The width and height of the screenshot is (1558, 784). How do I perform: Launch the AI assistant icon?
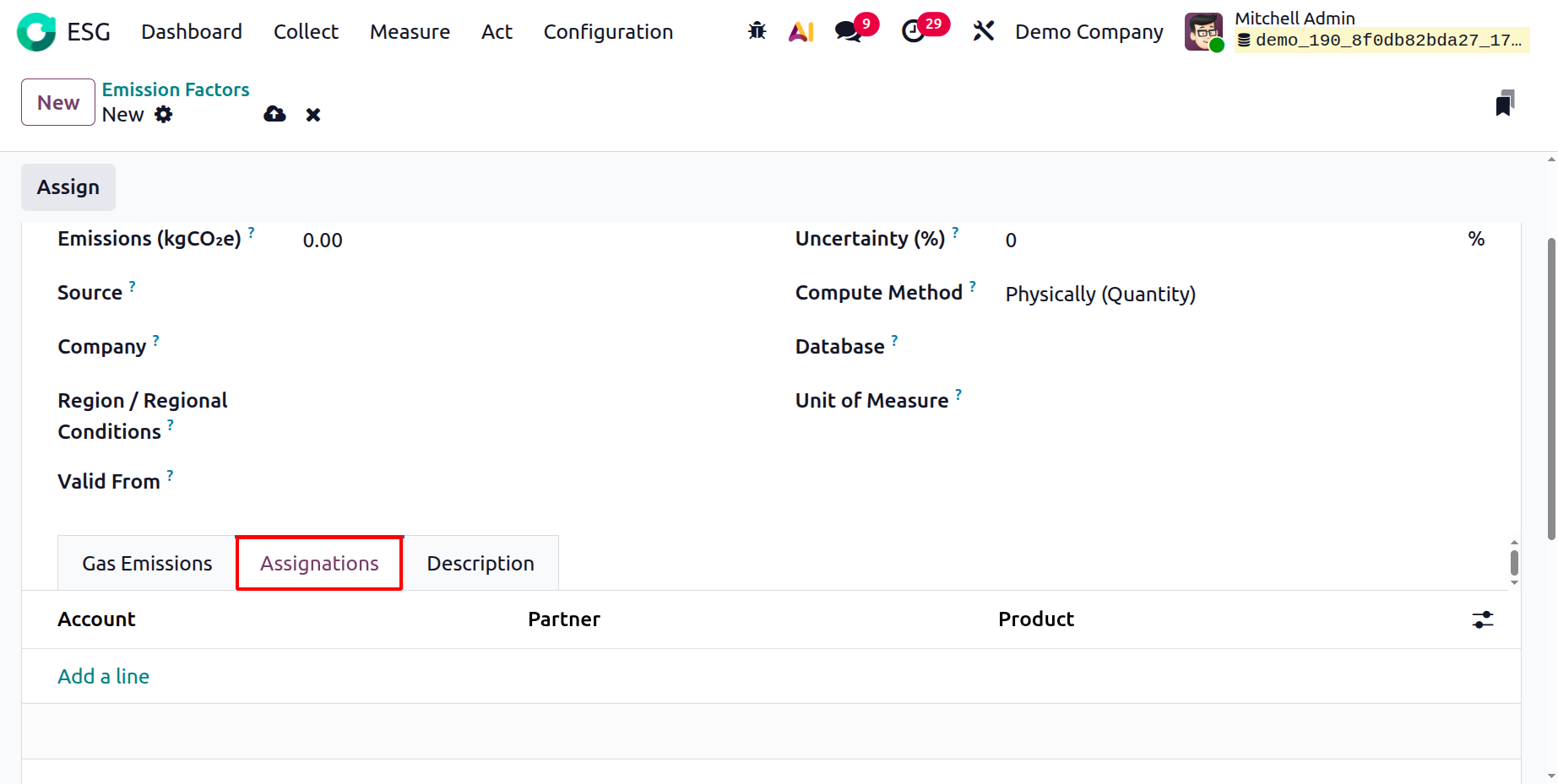click(801, 32)
